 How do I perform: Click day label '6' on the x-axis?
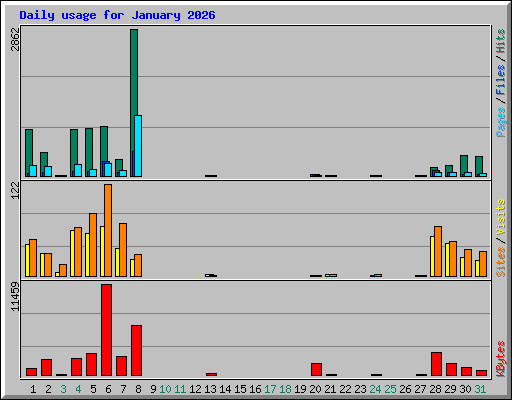pos(108,389)
